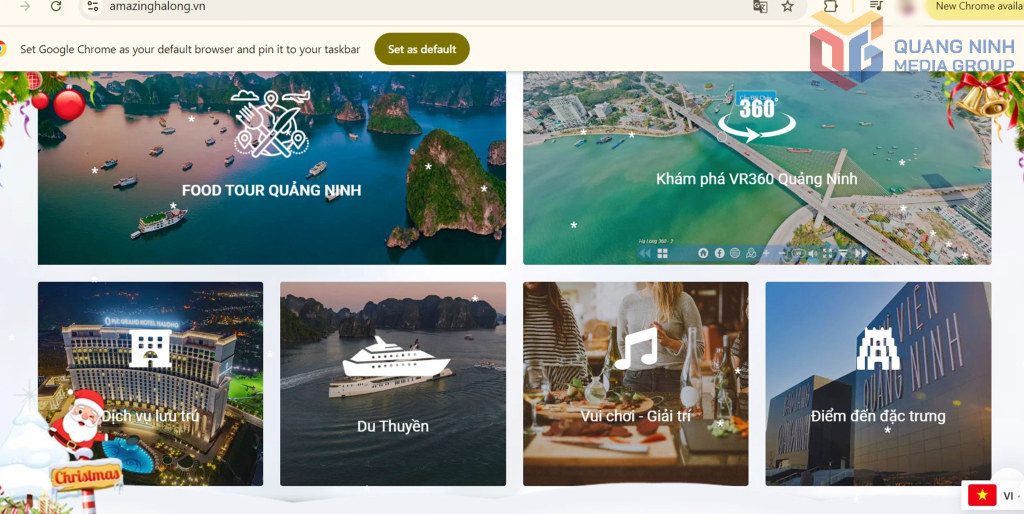
Task: Open the site information icon in address bar
Action: coord(92,6)
